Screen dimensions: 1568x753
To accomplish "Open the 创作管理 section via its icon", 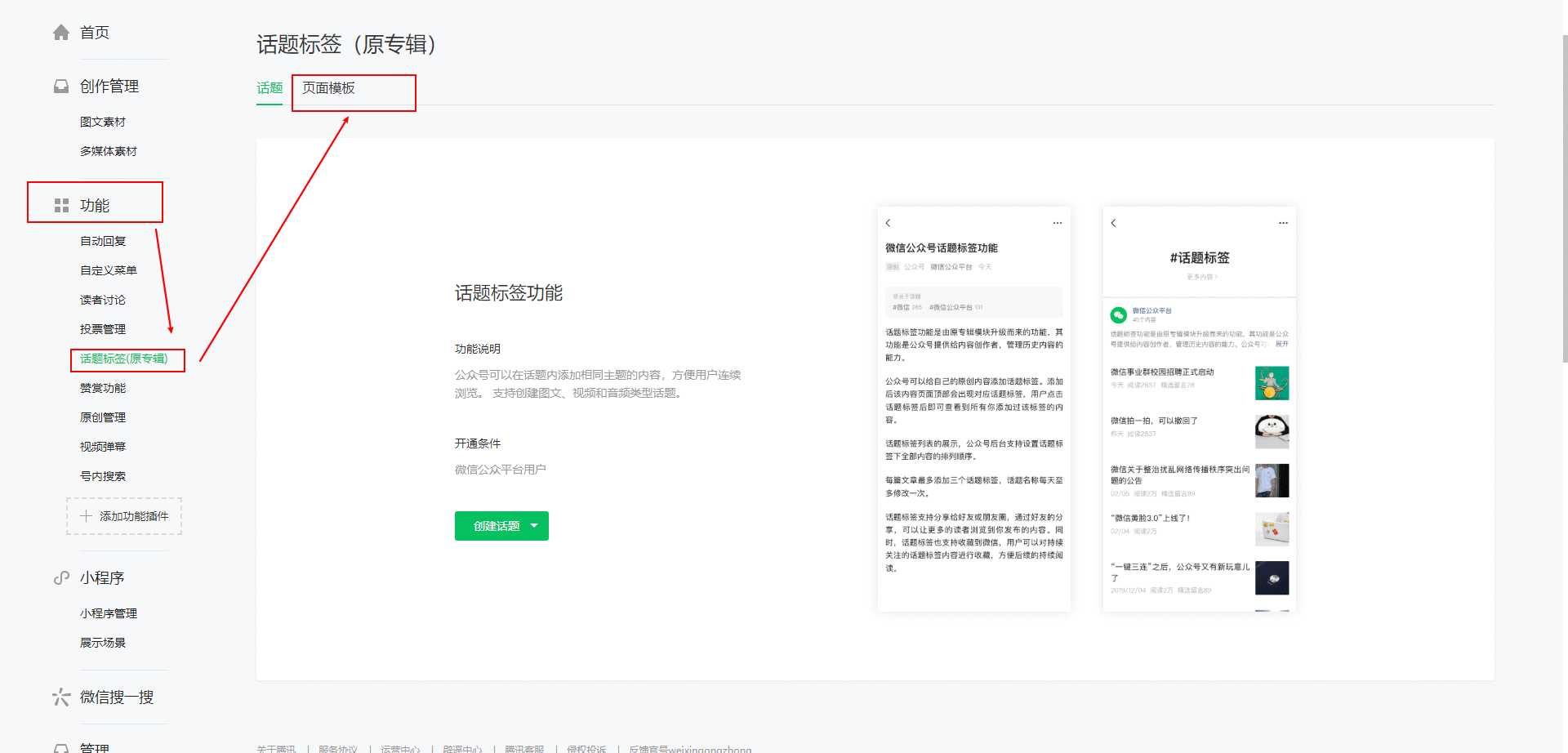I will 60,85.
